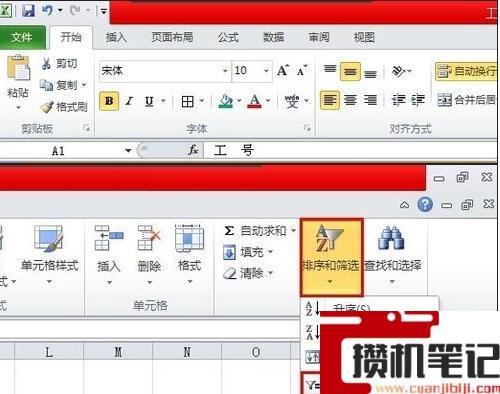This screenshot has height=394, width=500.
Task: Open the 排序和筛选 sort and filter menu
Action: pos(331,257)
